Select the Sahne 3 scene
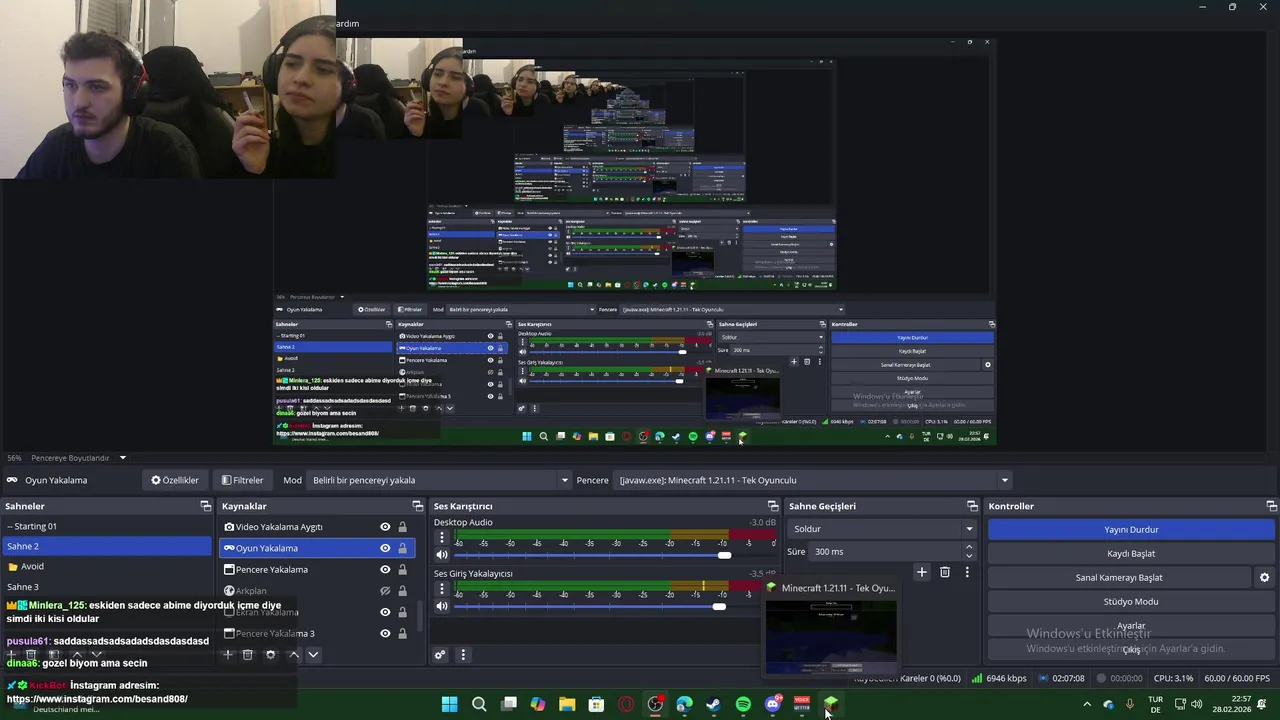 pyautogui.click(x=107, y=587)
